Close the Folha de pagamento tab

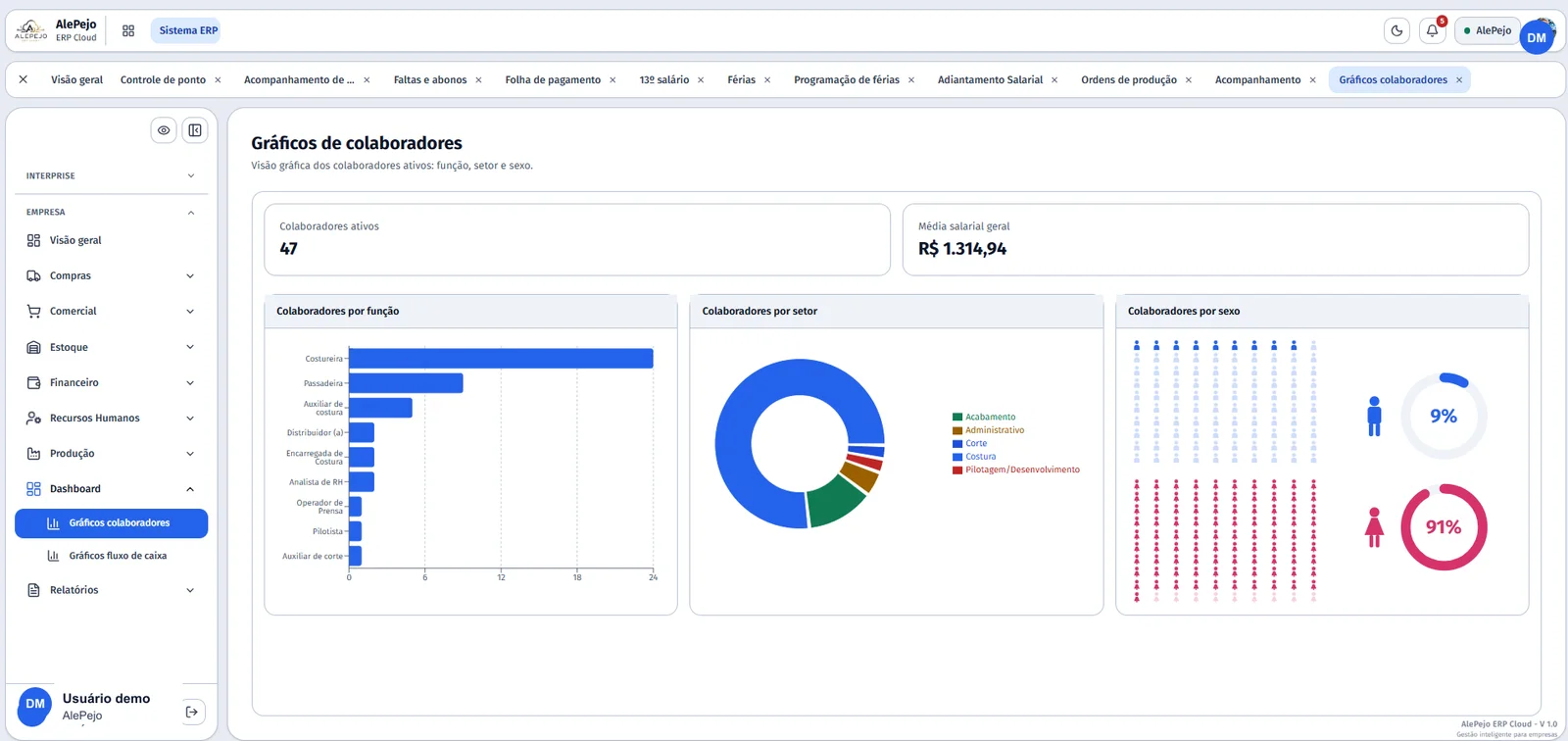coord(612,80)
